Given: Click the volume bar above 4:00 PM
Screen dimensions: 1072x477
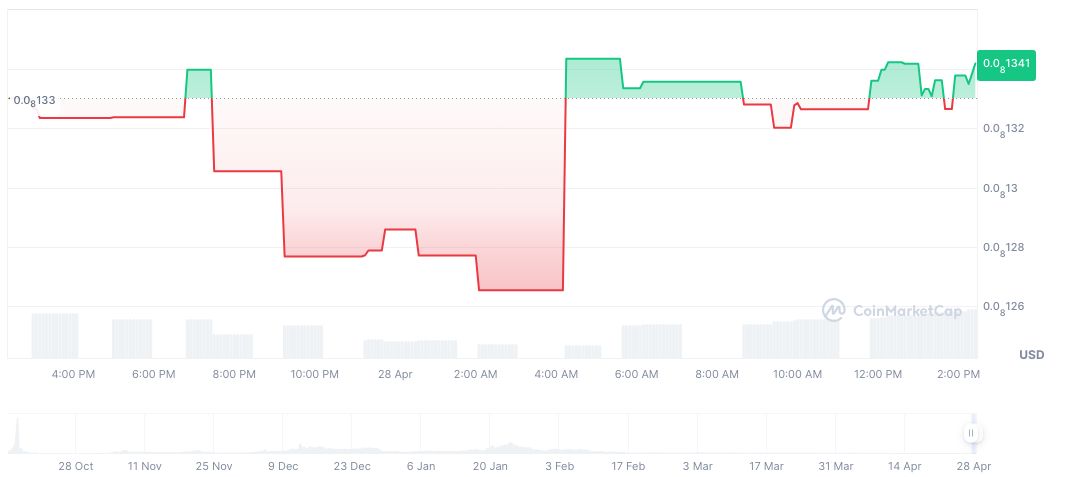Looking at the screenshot, I should pos(55,335).
